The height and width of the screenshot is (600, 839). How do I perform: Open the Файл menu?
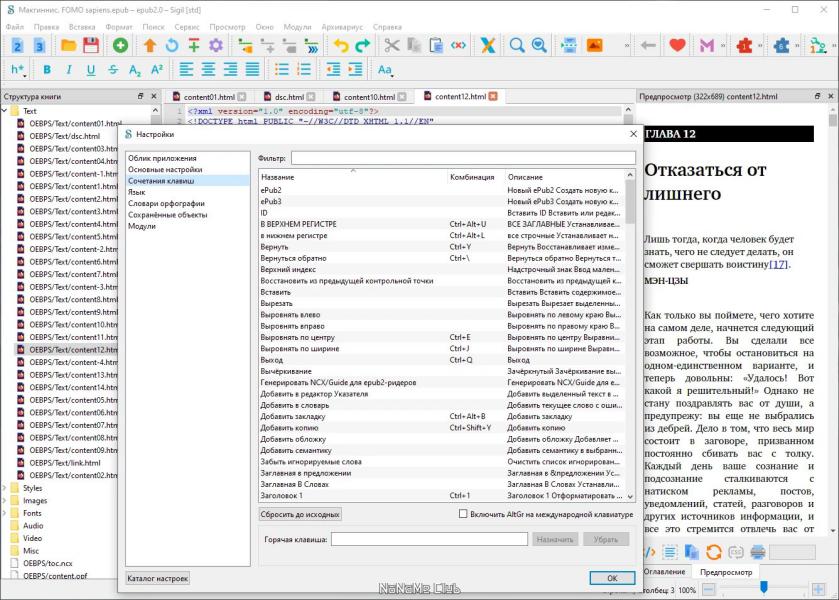pyautogui.click(x=14, y=27)
